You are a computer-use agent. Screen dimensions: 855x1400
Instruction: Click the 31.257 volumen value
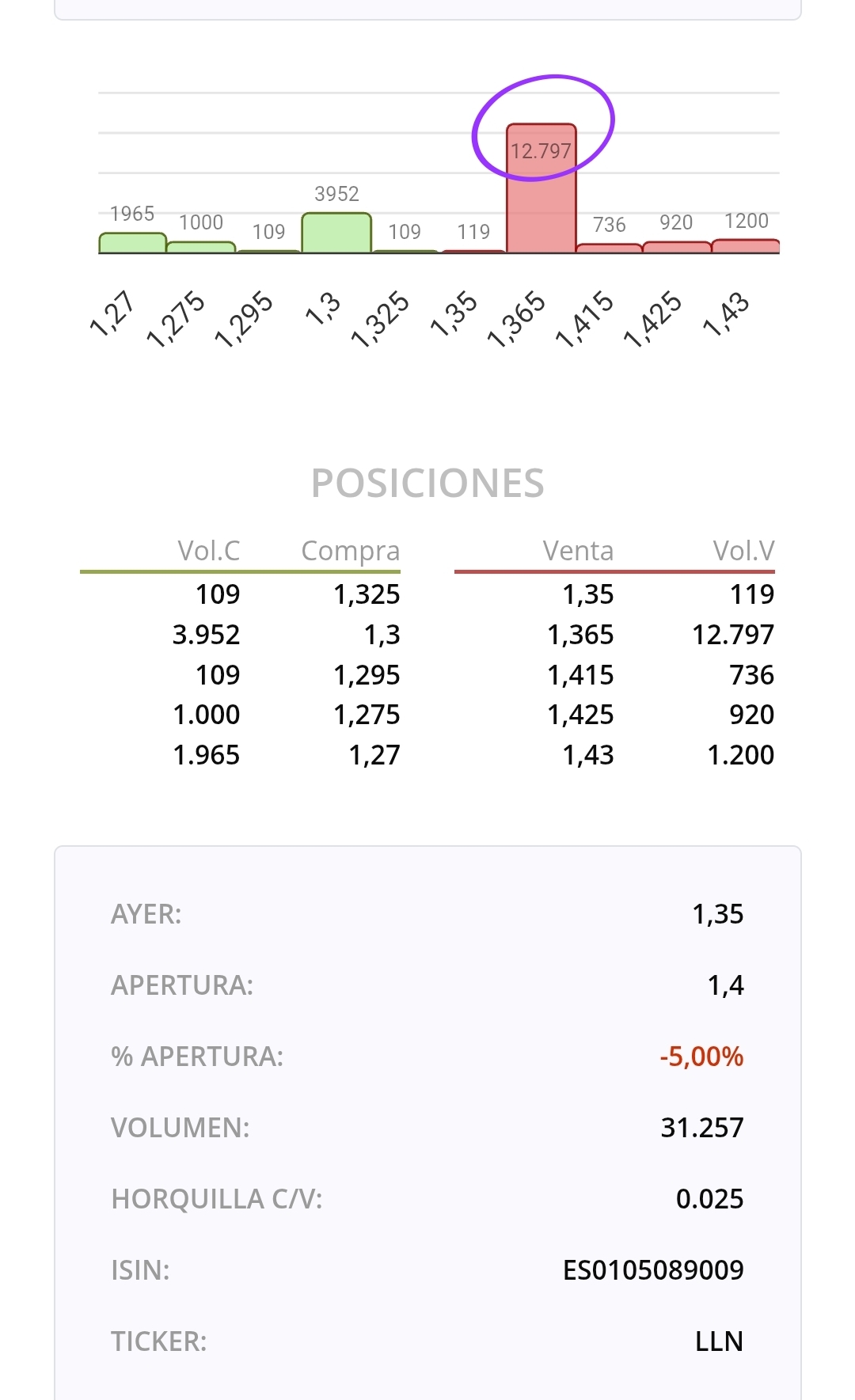coord(702,1128)
